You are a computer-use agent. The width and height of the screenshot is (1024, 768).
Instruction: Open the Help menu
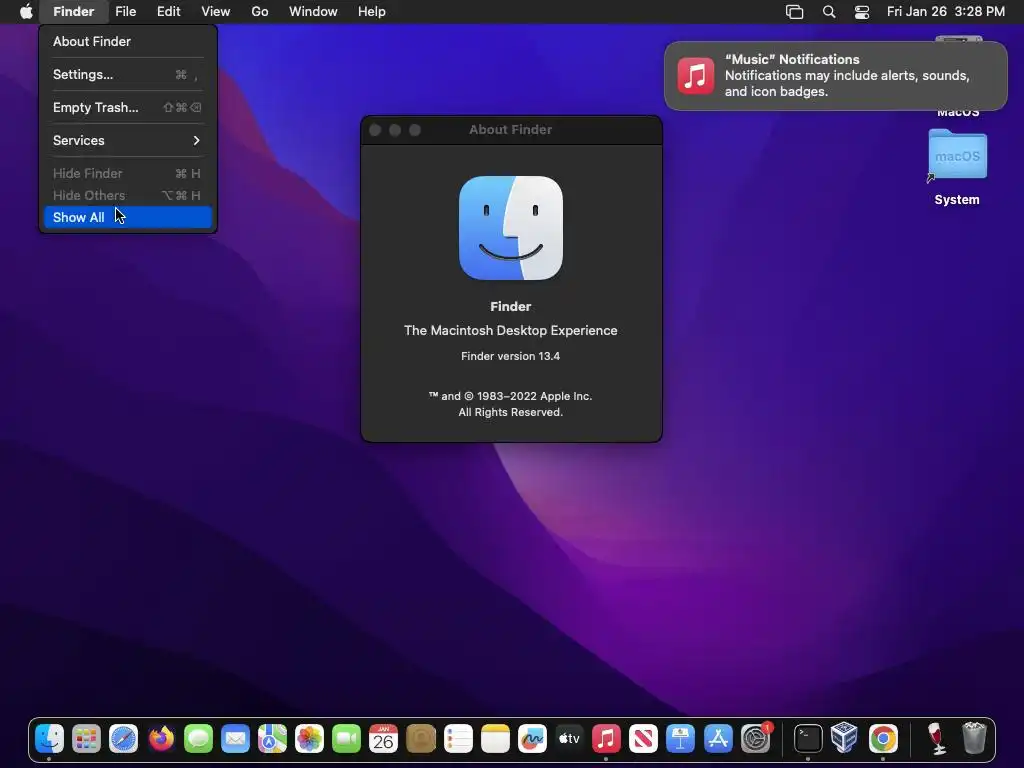[x=372, y=12]
